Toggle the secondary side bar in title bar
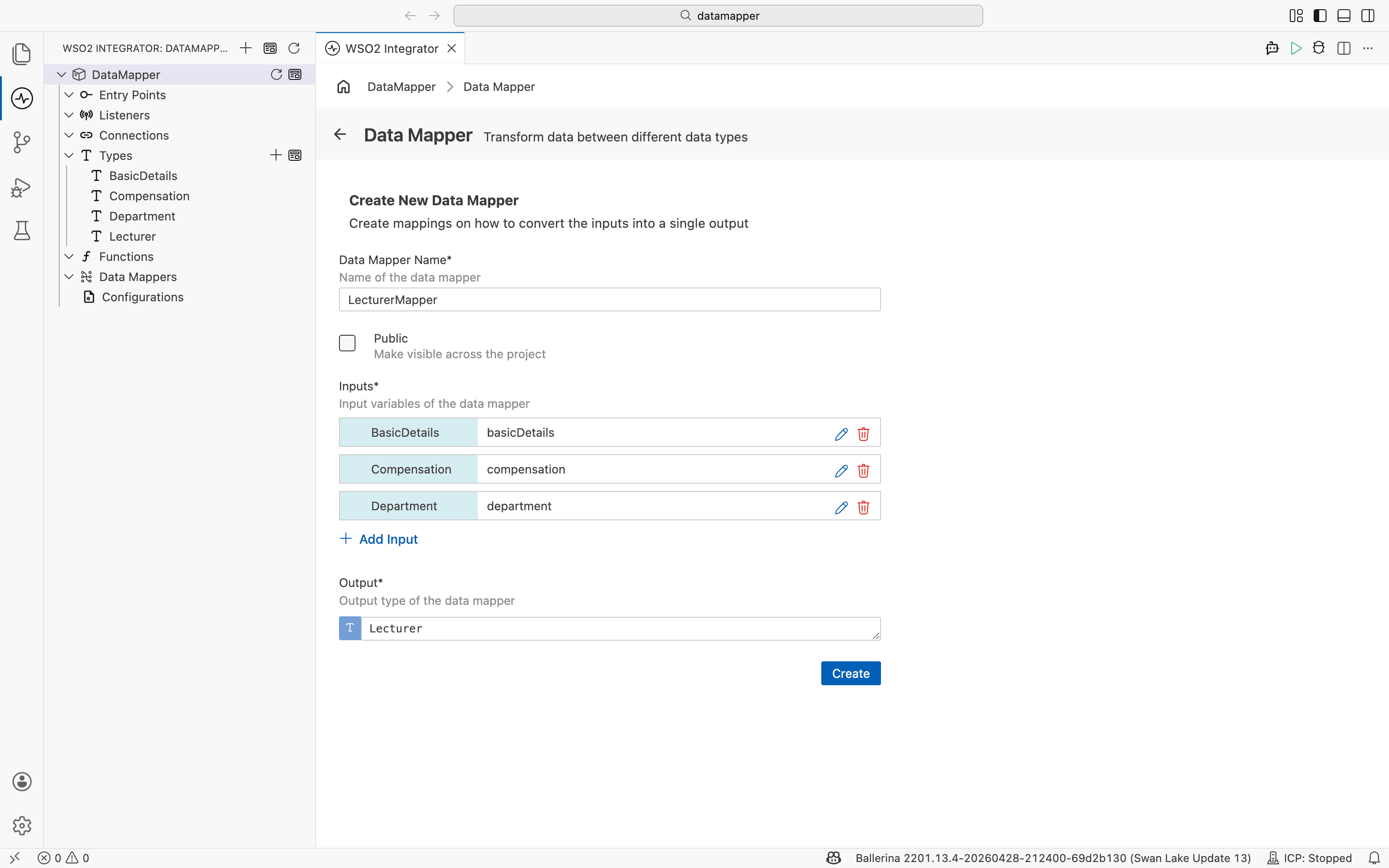The width and height of the screenshot is (1389, 868). (1368, 16)
